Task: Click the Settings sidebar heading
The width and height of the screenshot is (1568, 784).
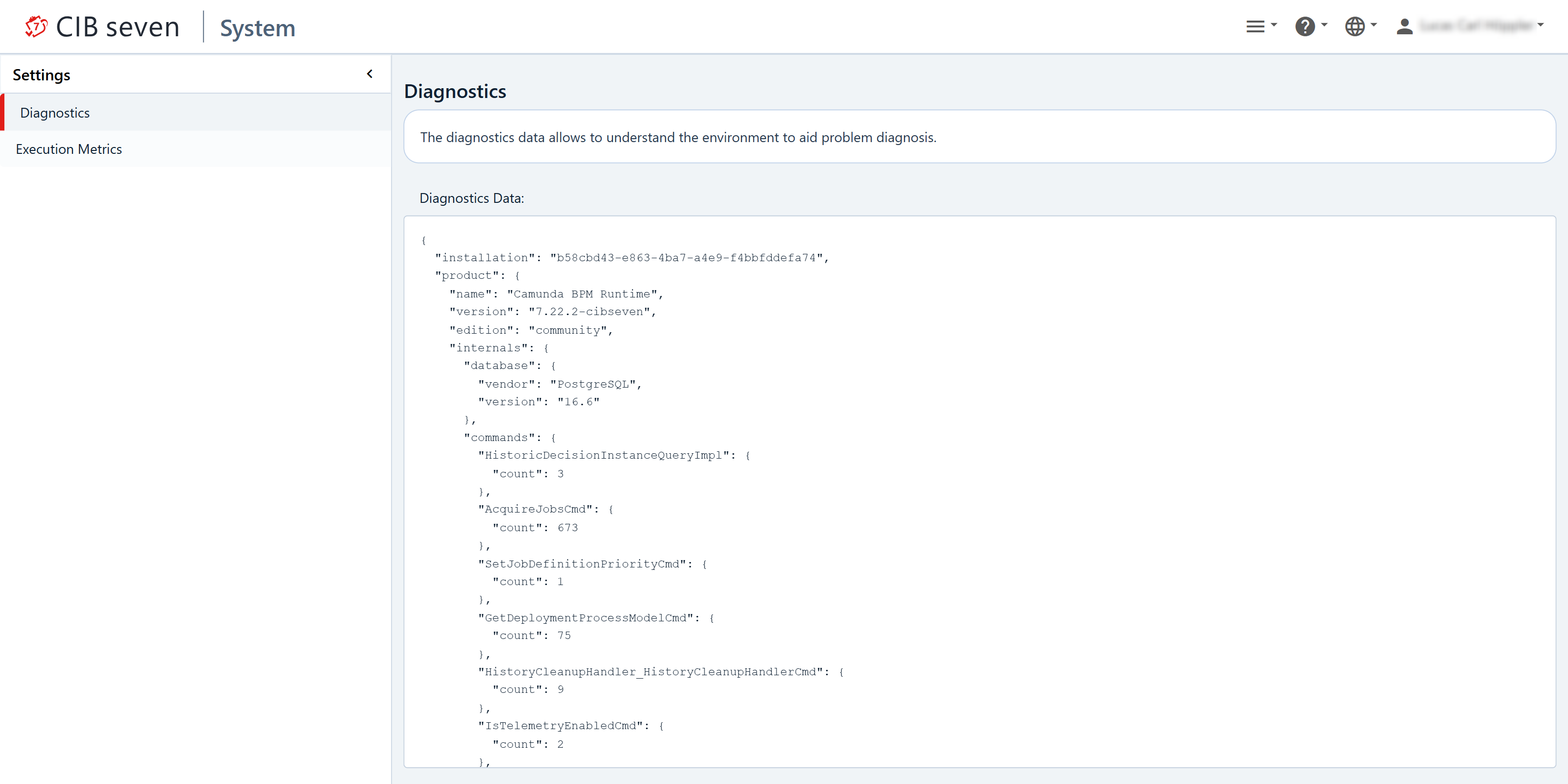Action: (x=41, y=75)
